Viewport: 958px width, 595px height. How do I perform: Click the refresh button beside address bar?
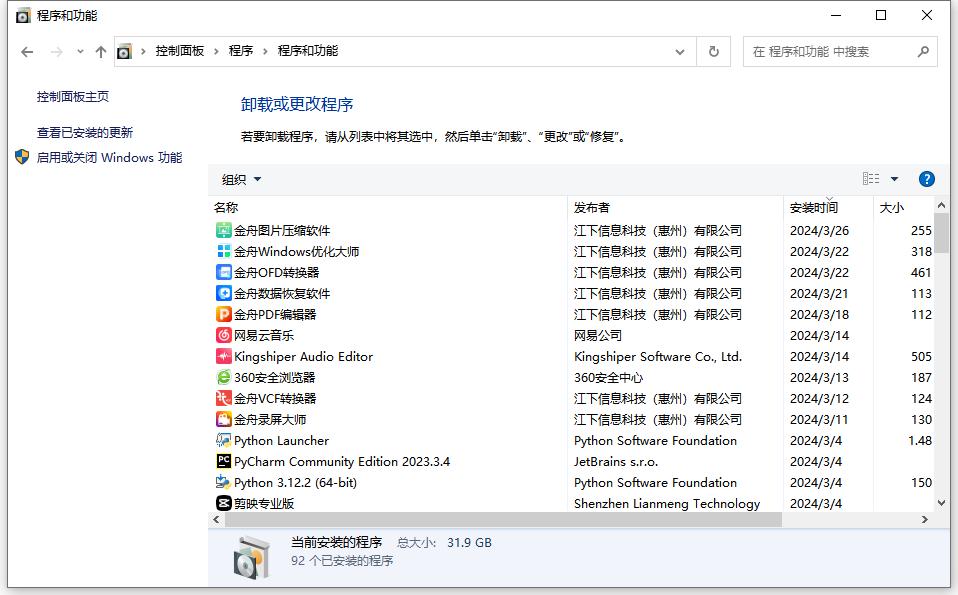point(713,52)
